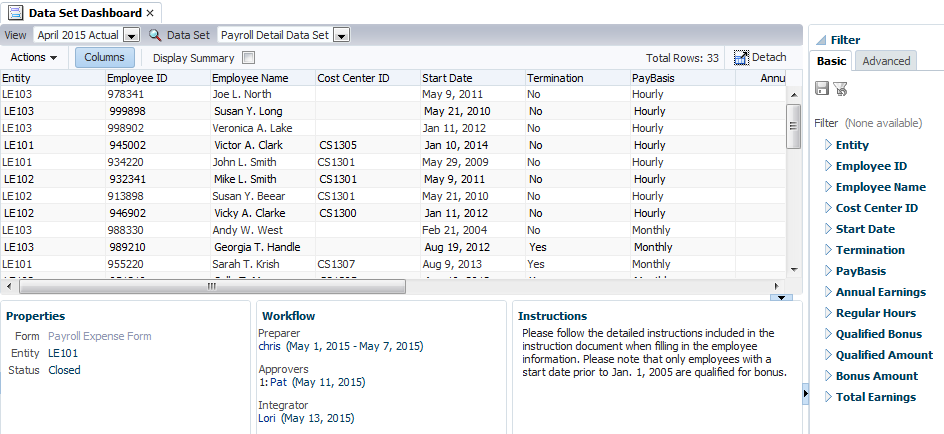Viewport: 944px width, 434px height.
Task: Select the Basic filter tab
Action: click(831, 61)
